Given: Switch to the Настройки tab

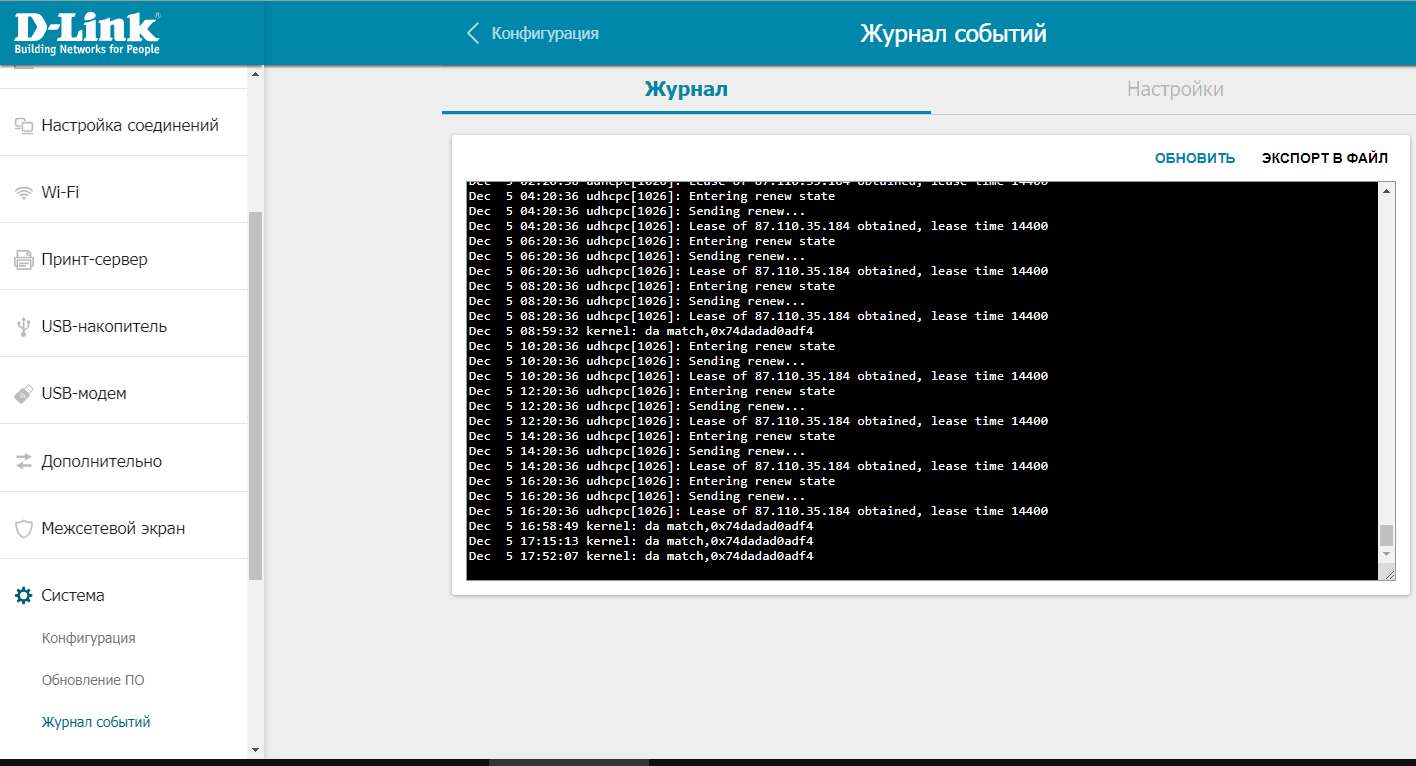Looking at the screenshot, I should 1175,89.
